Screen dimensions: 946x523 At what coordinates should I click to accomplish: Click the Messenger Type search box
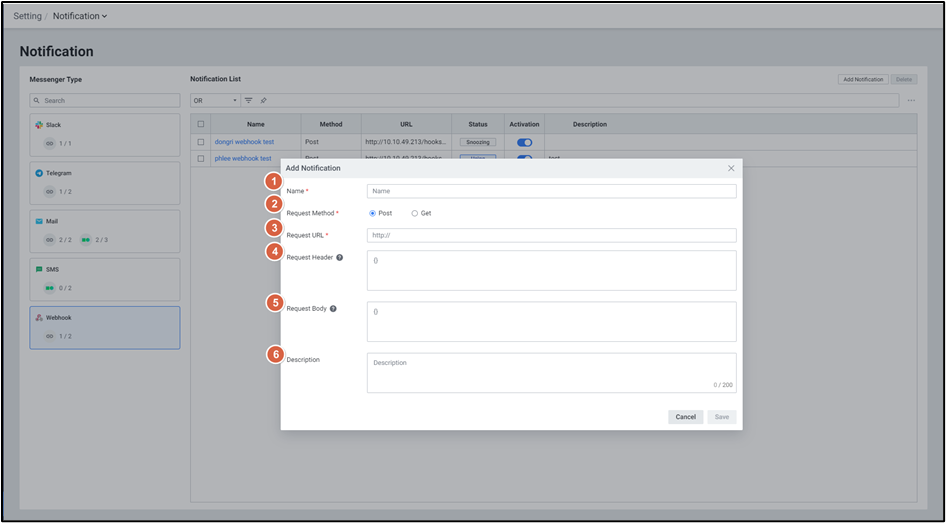tap(105, 100)
